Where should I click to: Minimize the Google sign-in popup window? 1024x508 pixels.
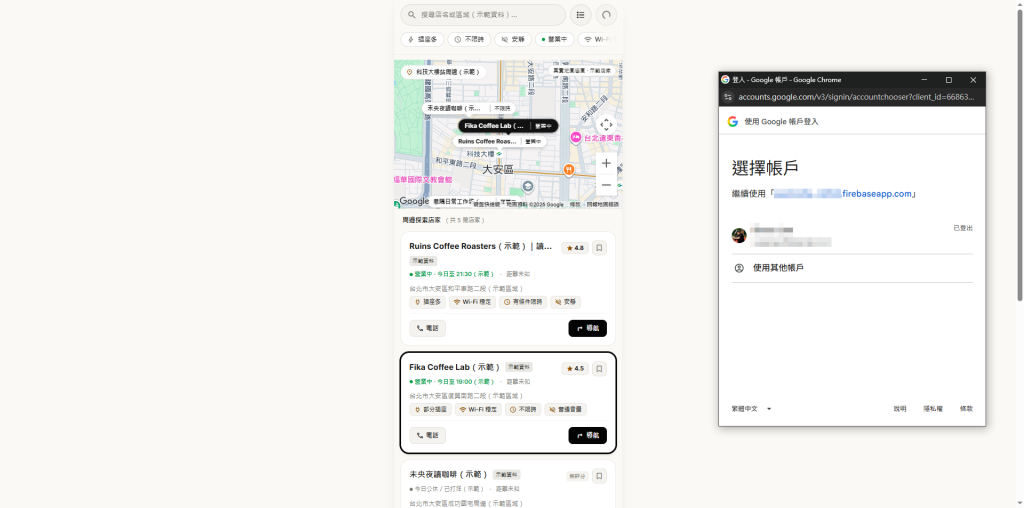point(925,80)
